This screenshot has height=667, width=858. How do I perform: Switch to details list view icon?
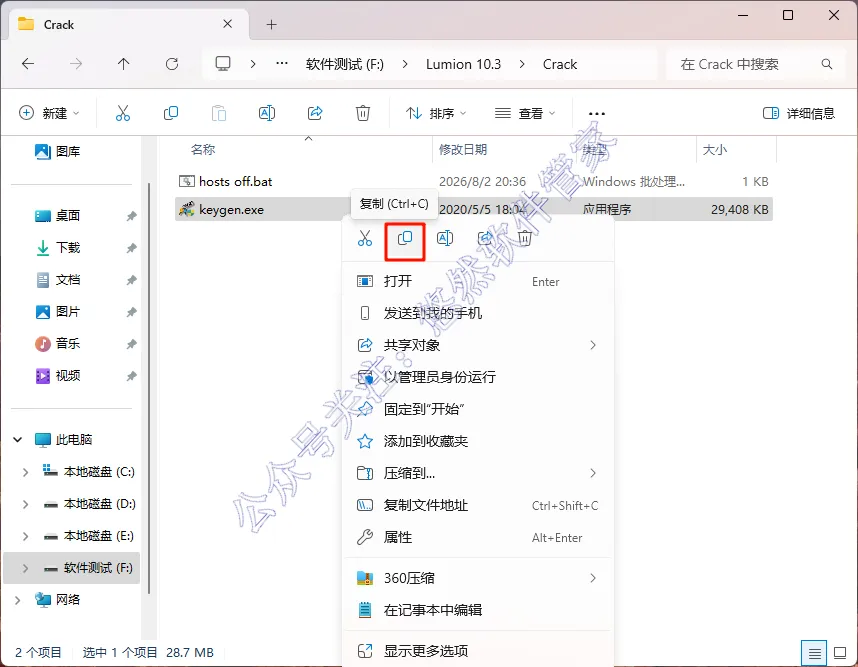814,653
